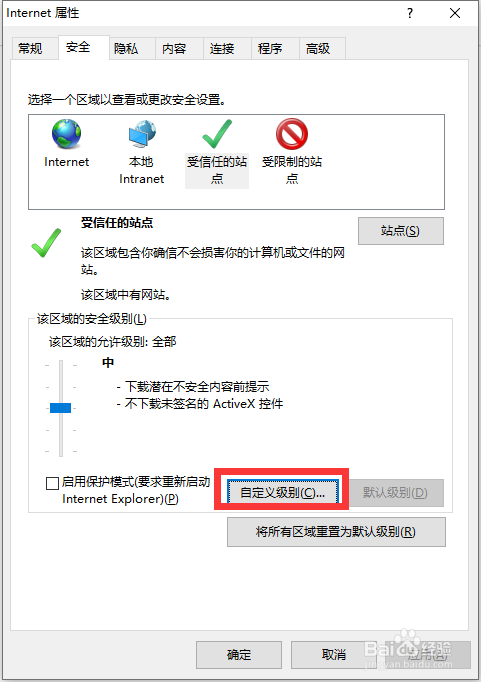Go to the 内容 tab
Image resolution: width=481 pixels, height=682 pixels.
(x=174, y=48)
